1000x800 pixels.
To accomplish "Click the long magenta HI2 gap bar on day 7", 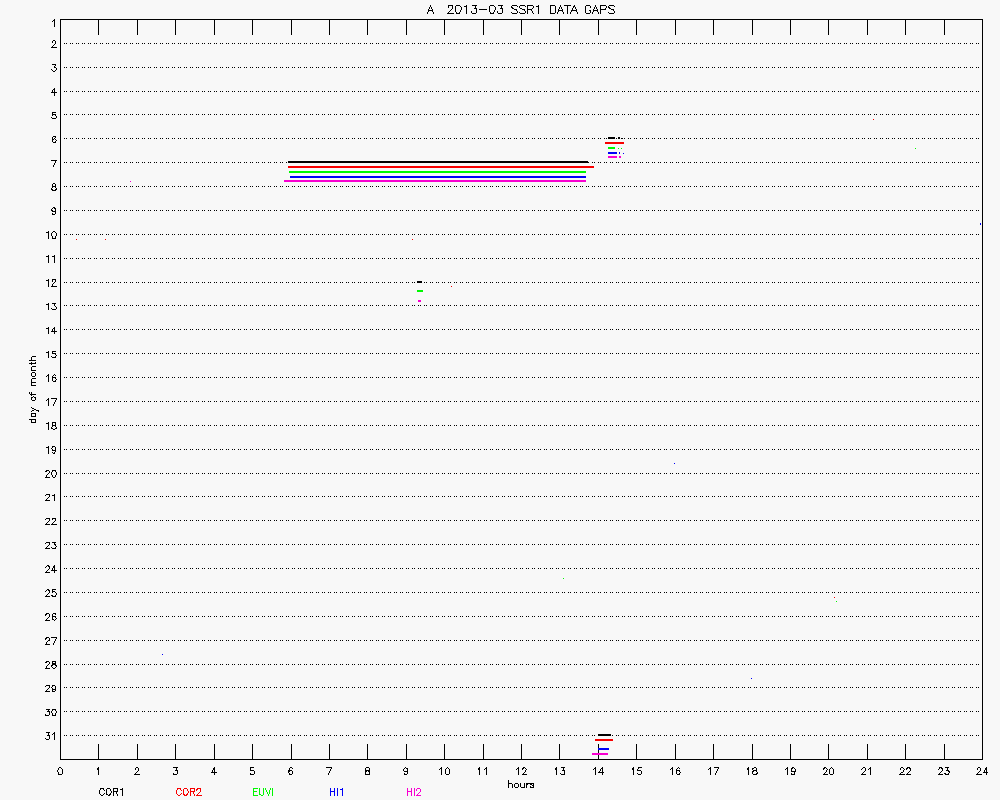I will click(435, 181).
